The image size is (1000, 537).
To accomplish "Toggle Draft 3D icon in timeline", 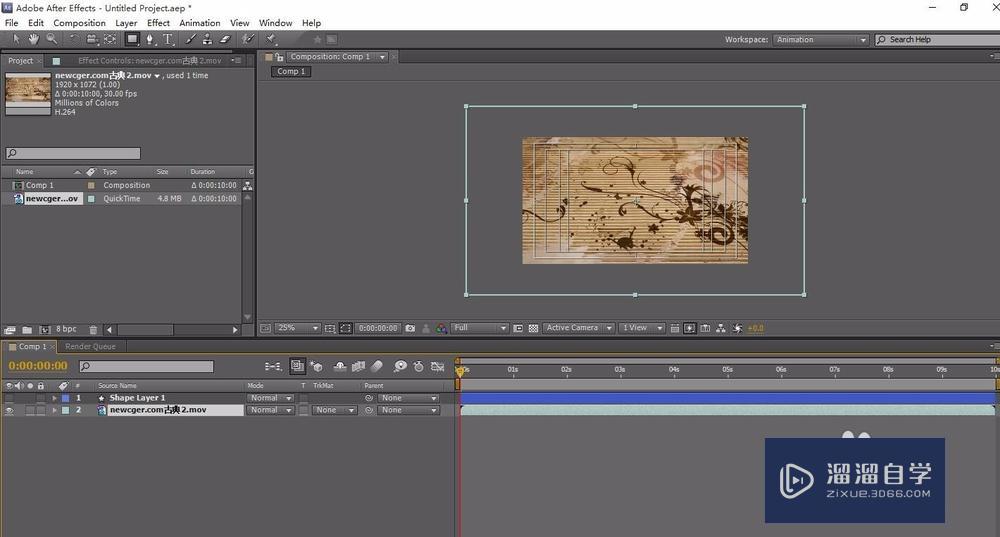I will point(316,366).
